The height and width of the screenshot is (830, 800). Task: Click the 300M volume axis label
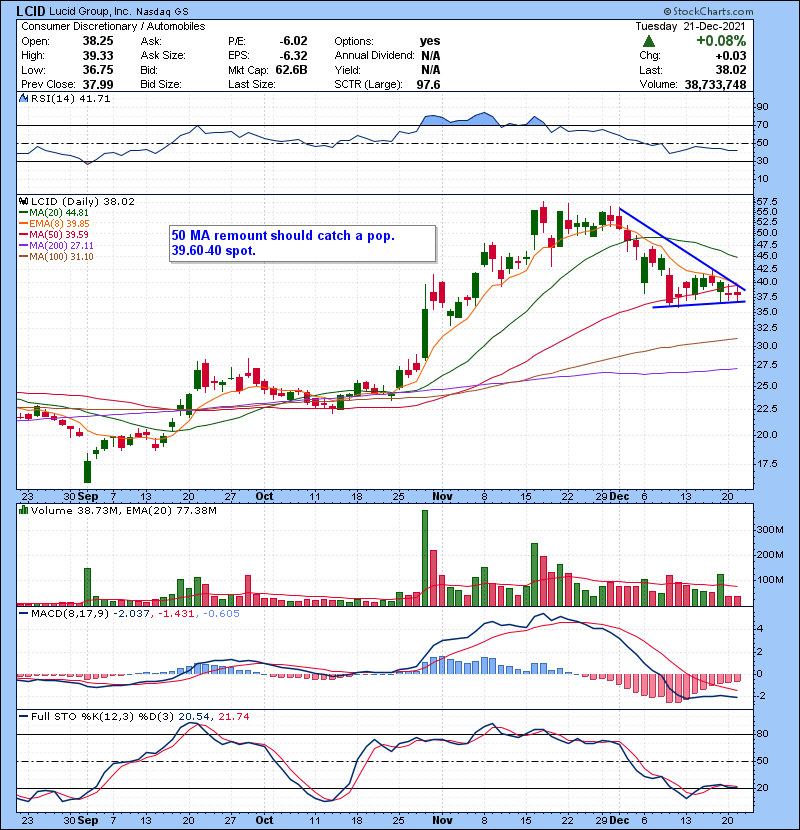click(770, 529)
